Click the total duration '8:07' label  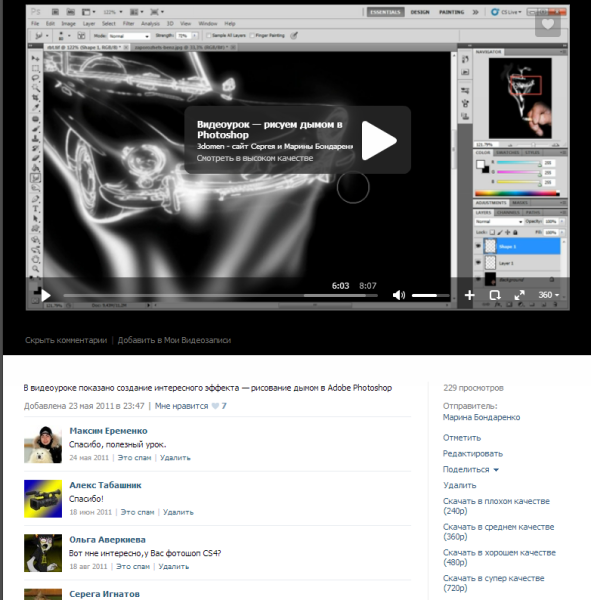[367, 286]
